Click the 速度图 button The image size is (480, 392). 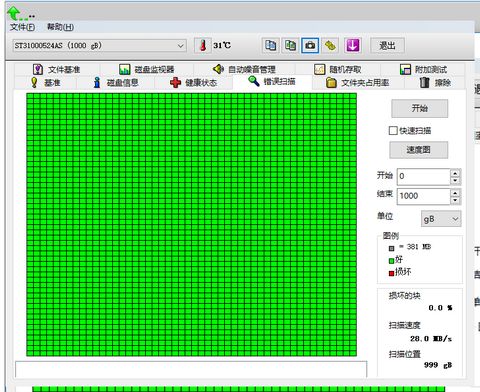click(419, 150)
